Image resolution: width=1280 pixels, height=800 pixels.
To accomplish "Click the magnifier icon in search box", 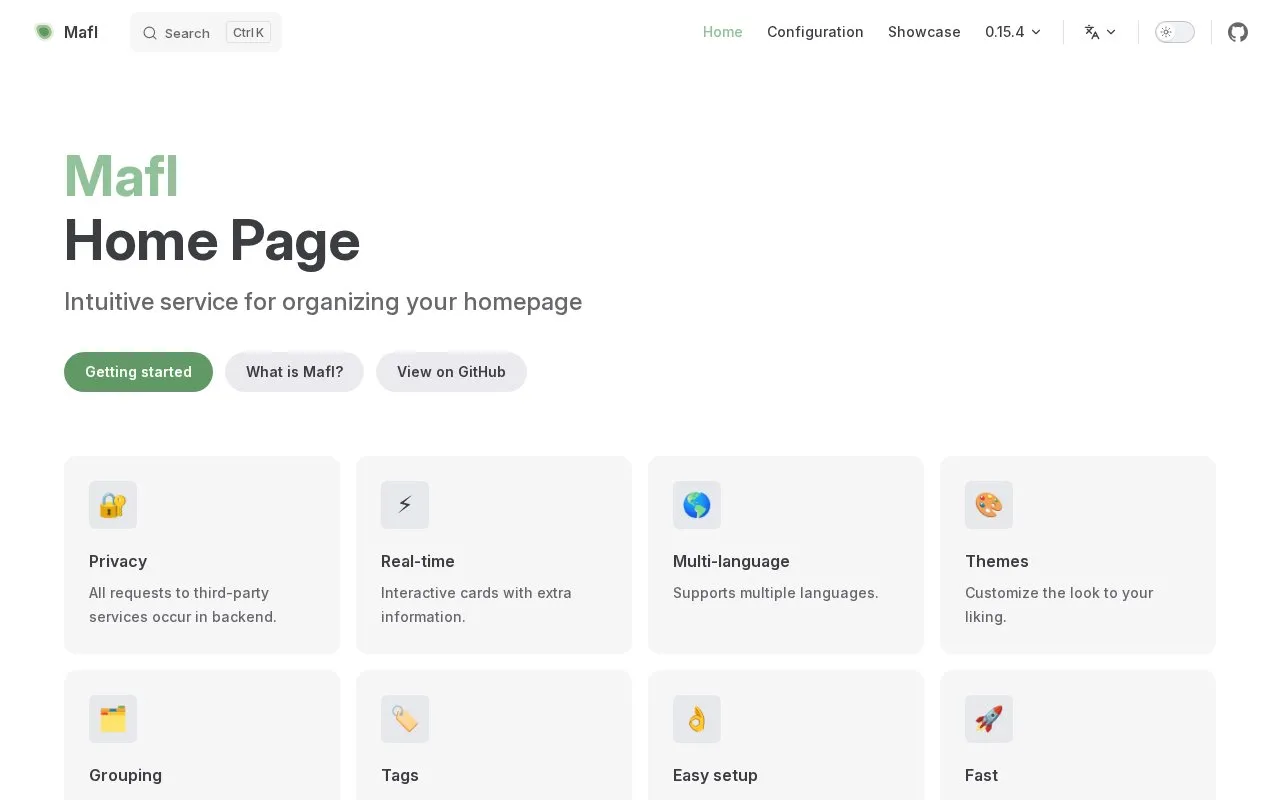I will 149,33.
